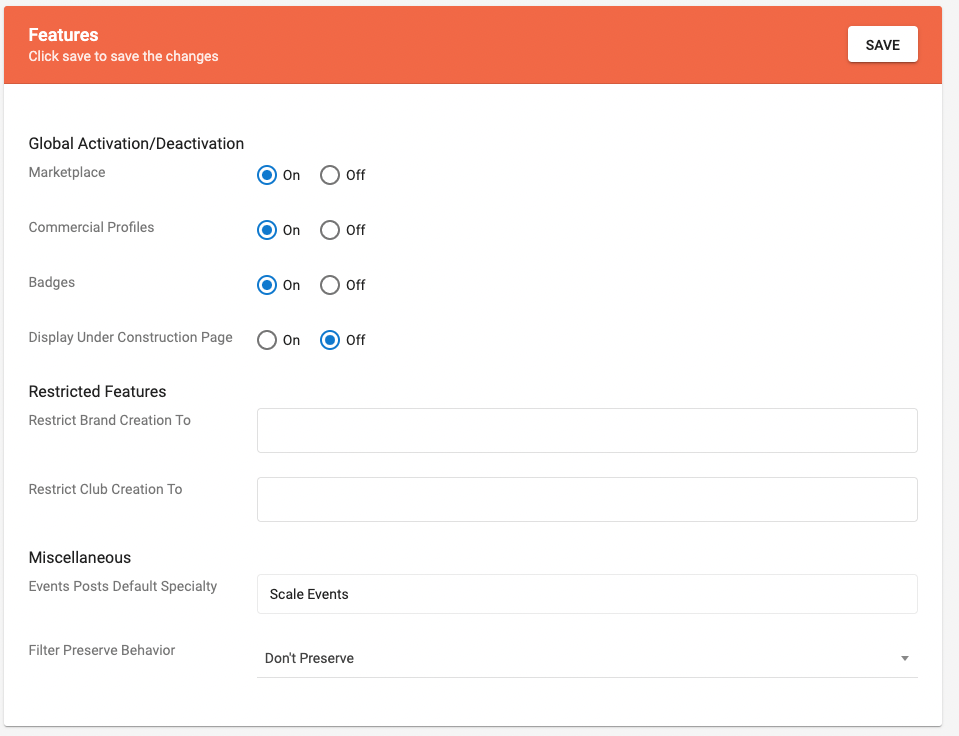Disable Badges by choosing Off
This screenshot has height=736, width=959.
tap(330, 285)
